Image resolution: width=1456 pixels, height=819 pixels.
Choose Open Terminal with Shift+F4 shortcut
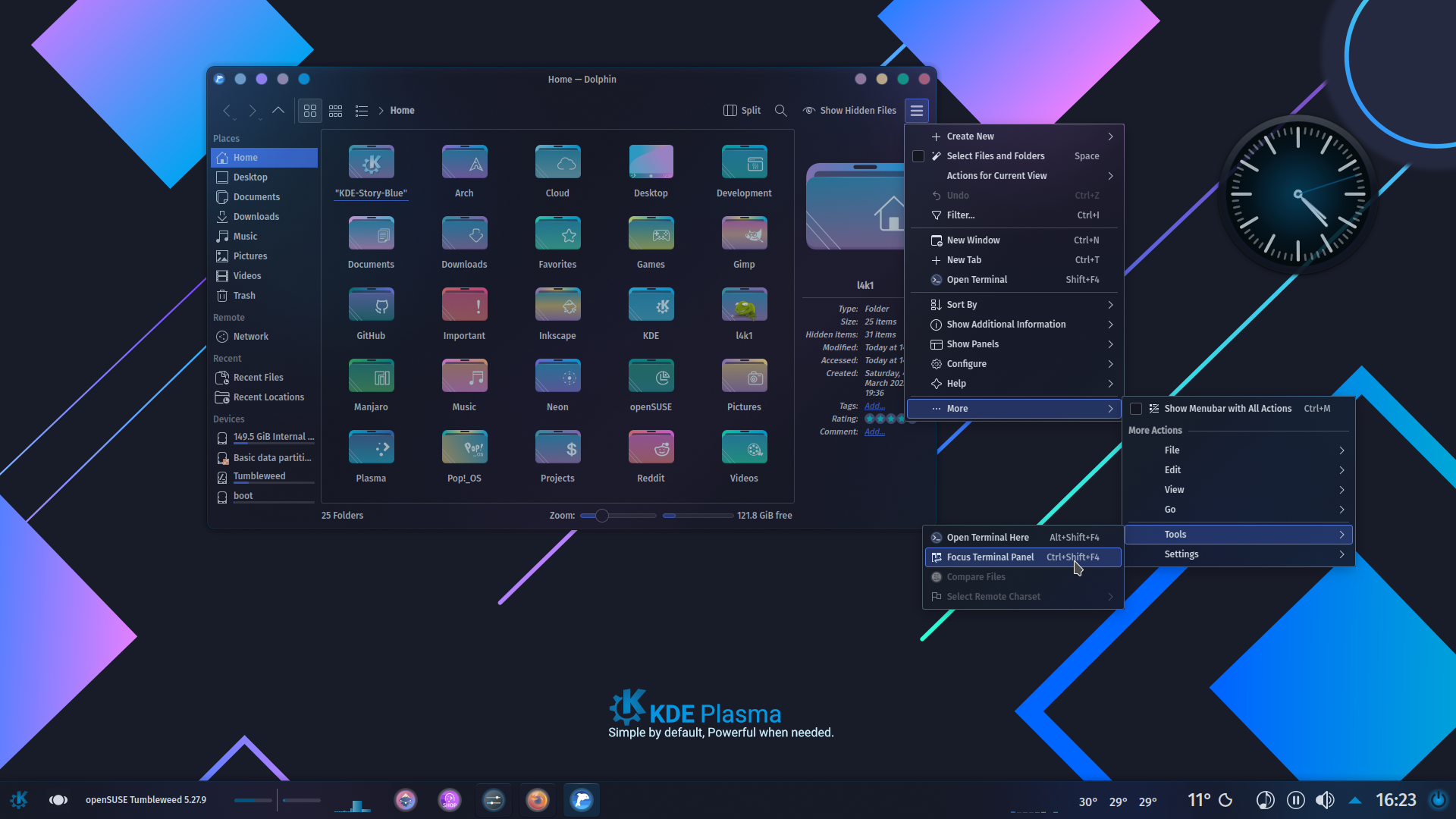pyautogui.click(x=1014, y=280)
